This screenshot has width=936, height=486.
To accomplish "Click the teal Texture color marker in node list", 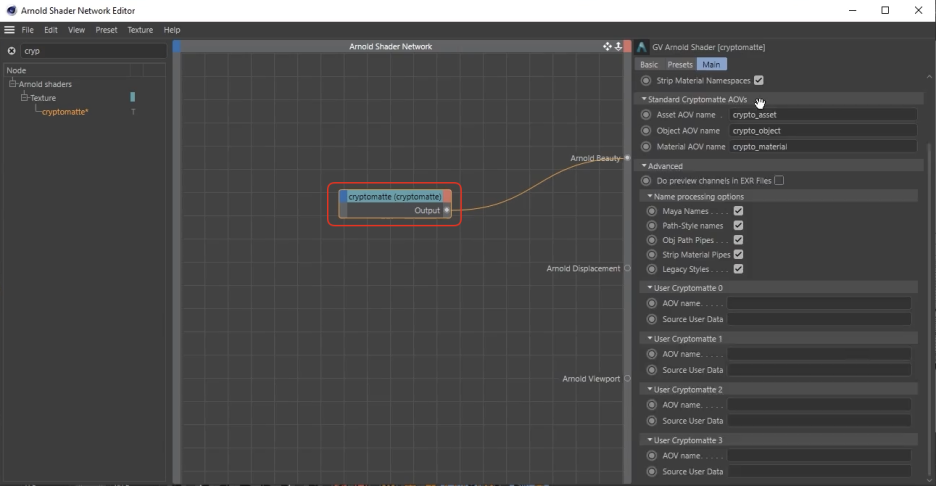I will tap(133, 97).
